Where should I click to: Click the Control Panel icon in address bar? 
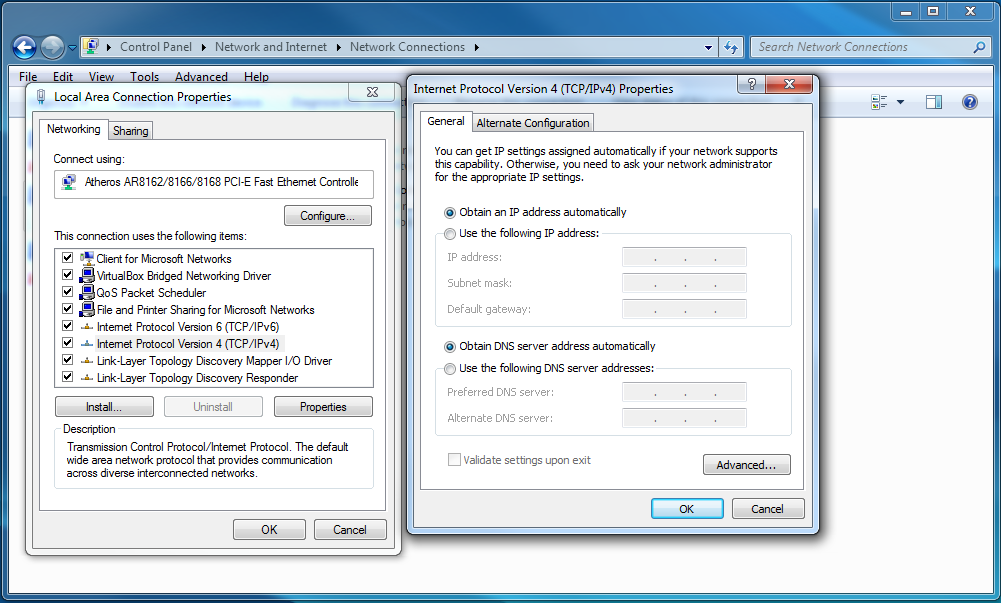(x=91, y=47)
